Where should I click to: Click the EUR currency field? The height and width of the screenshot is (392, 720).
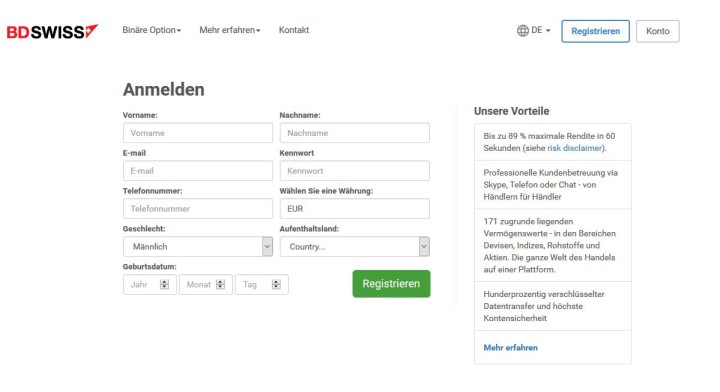(x=355, y=209)
